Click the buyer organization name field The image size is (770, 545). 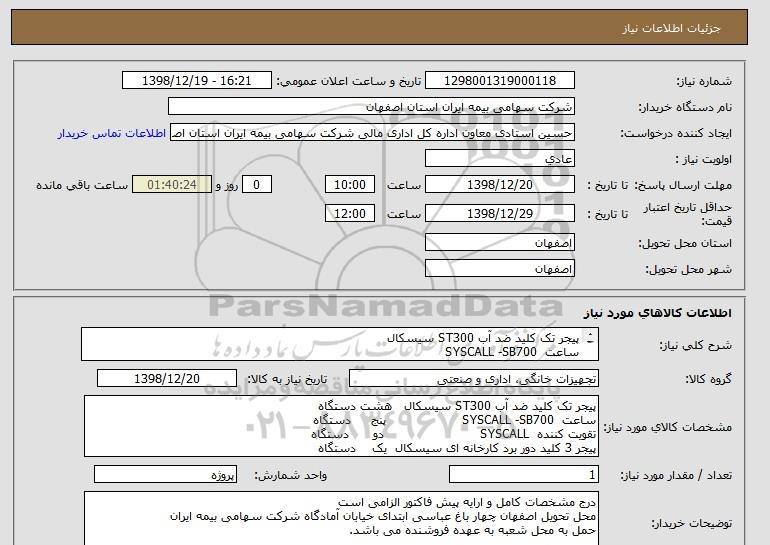pyautogui.click(x=371, y=107)
